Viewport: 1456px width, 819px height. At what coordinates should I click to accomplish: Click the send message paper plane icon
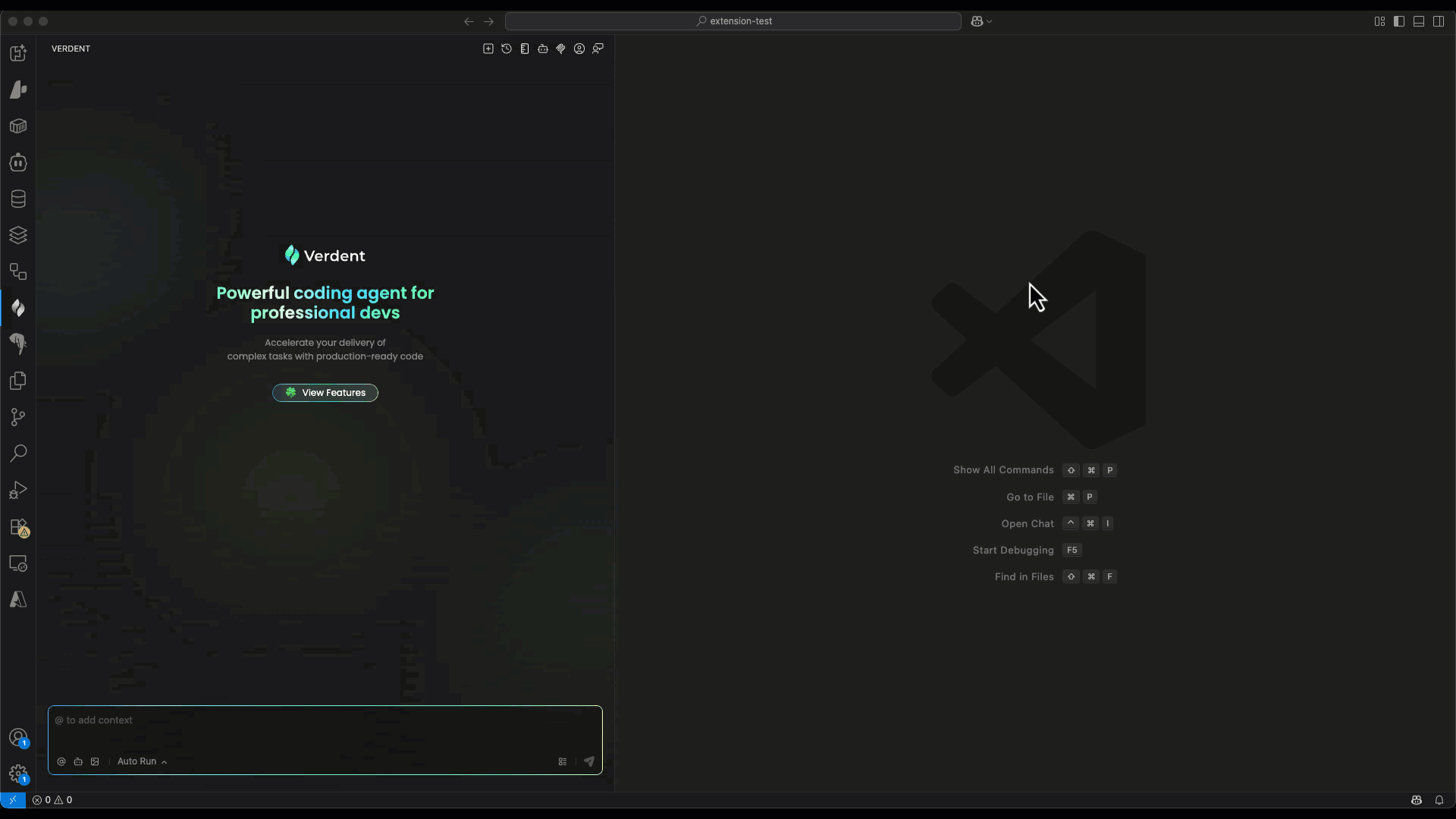pyautogui.click(x=589, y=761)
